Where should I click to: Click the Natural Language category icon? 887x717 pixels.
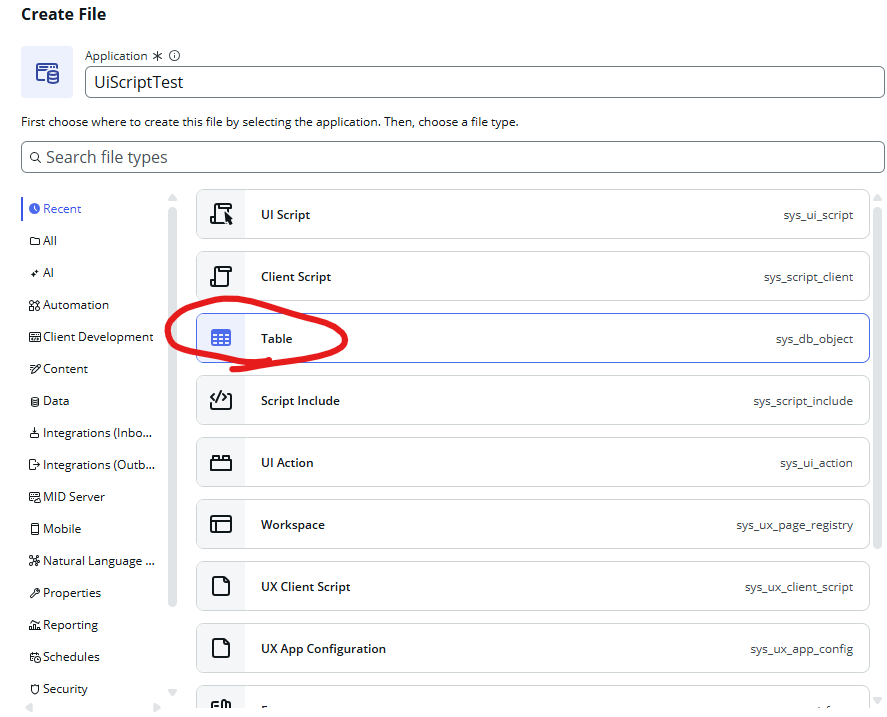pyautogui.click(x=35, y=561)
